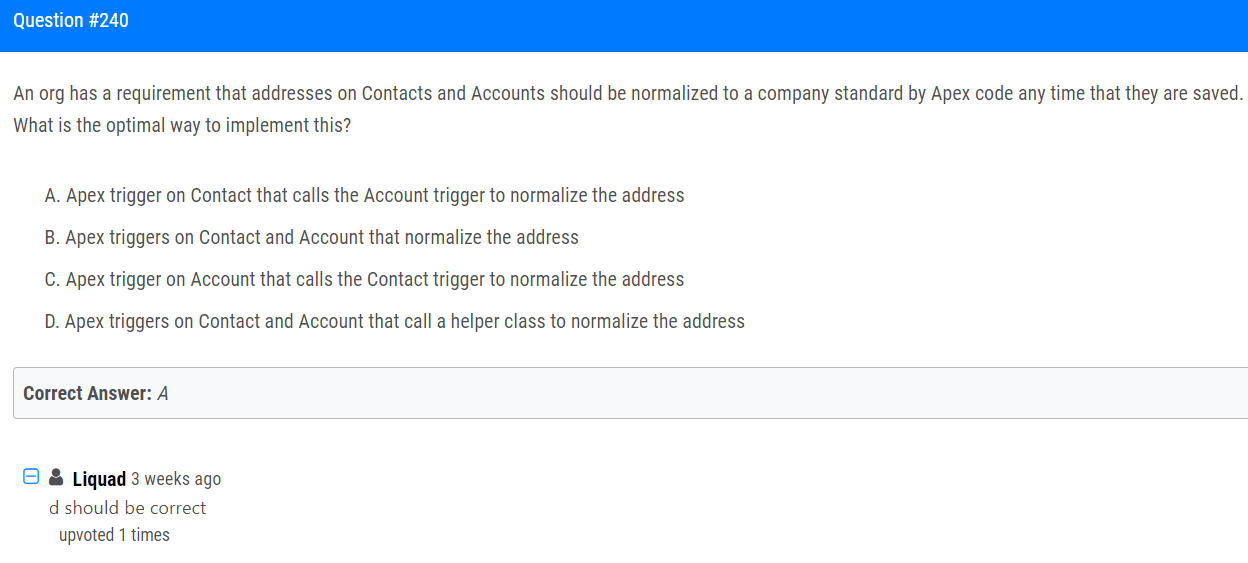Click the italic answer letter A in the answer box
The width and height of the screenshot is (1248, 563).
(163, 393)
